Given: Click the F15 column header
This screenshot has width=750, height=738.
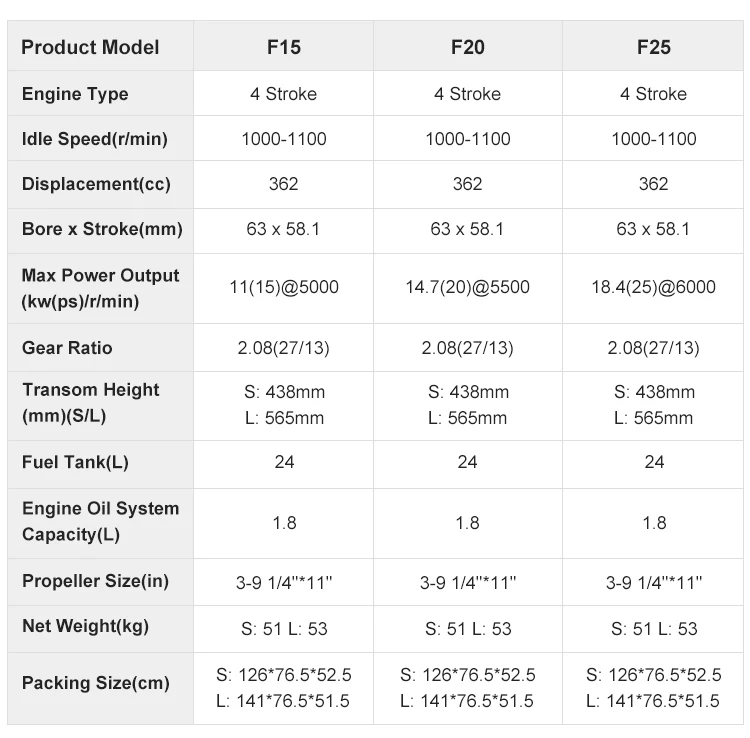Looking at the screenshot, I should (x=283, y=47).
